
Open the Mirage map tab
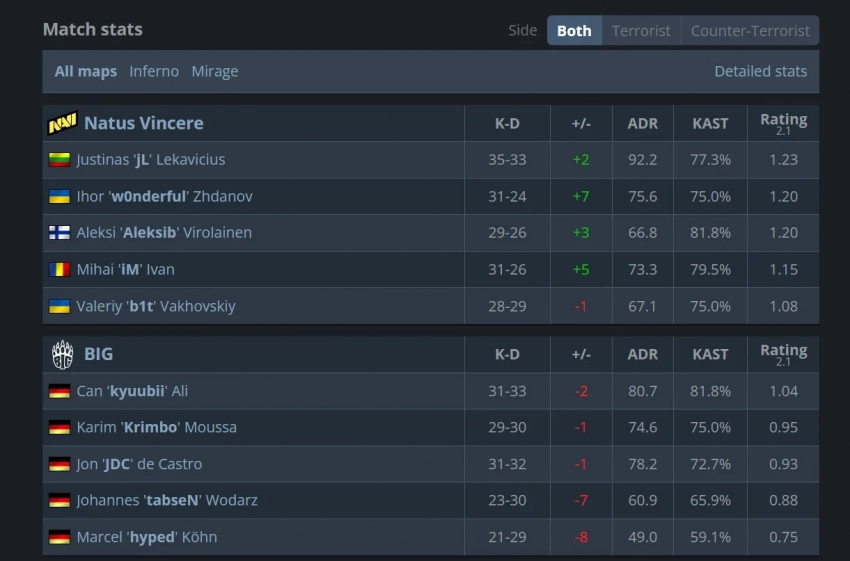215,71
